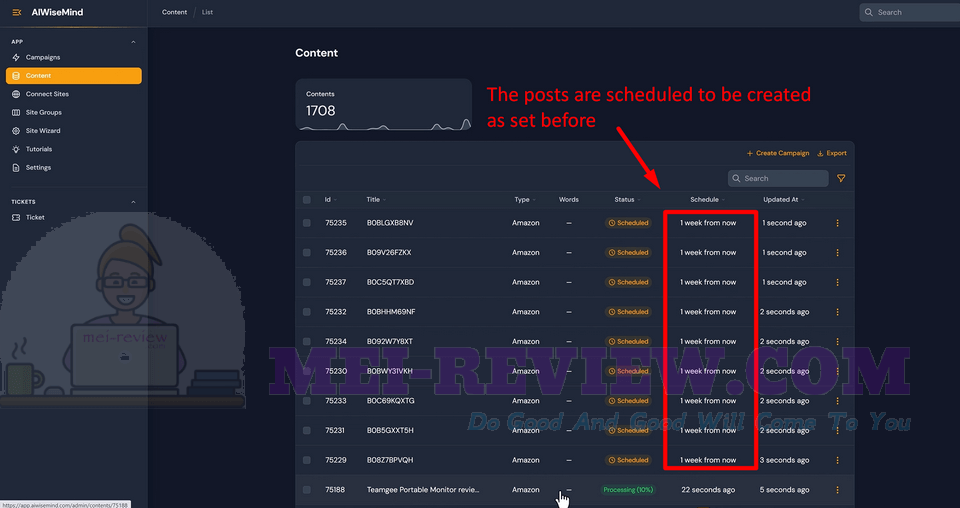The image size is (960, 508).
Task: Collapse the APP section chevron
Action: tap(133, 42)
